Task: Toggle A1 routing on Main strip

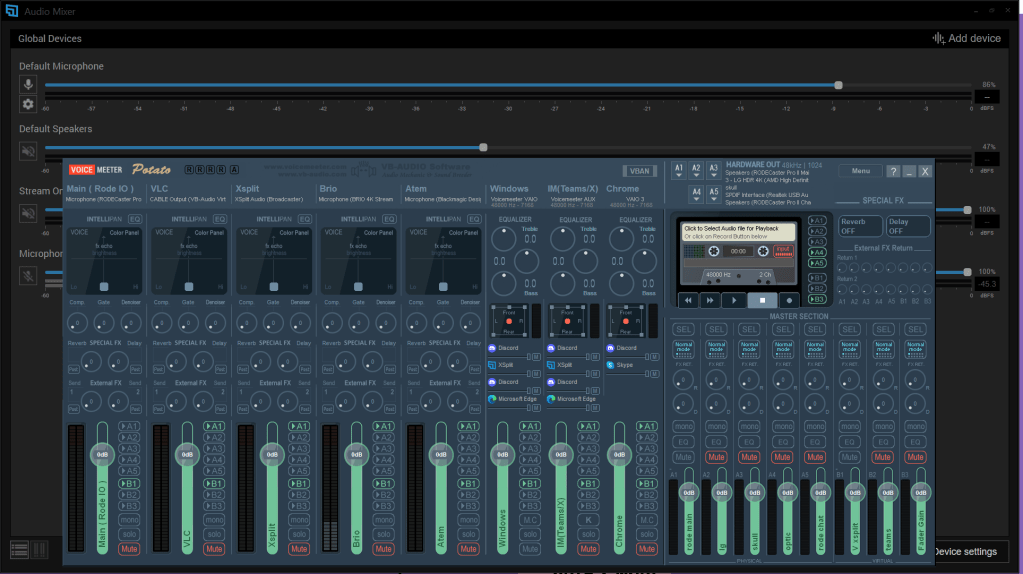Action: pos(129,427)
